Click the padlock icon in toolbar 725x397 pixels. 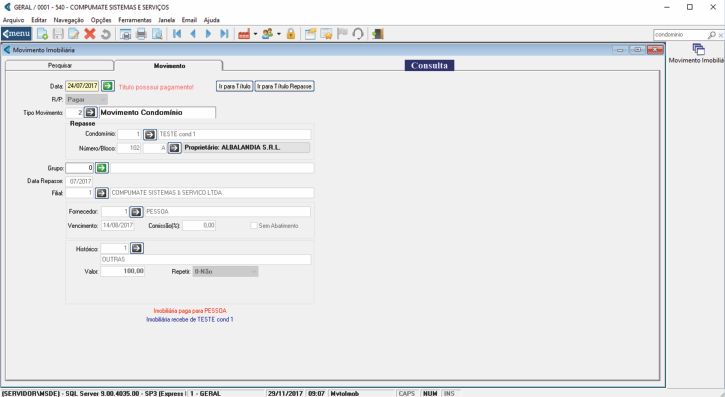(x=291, y=34)
